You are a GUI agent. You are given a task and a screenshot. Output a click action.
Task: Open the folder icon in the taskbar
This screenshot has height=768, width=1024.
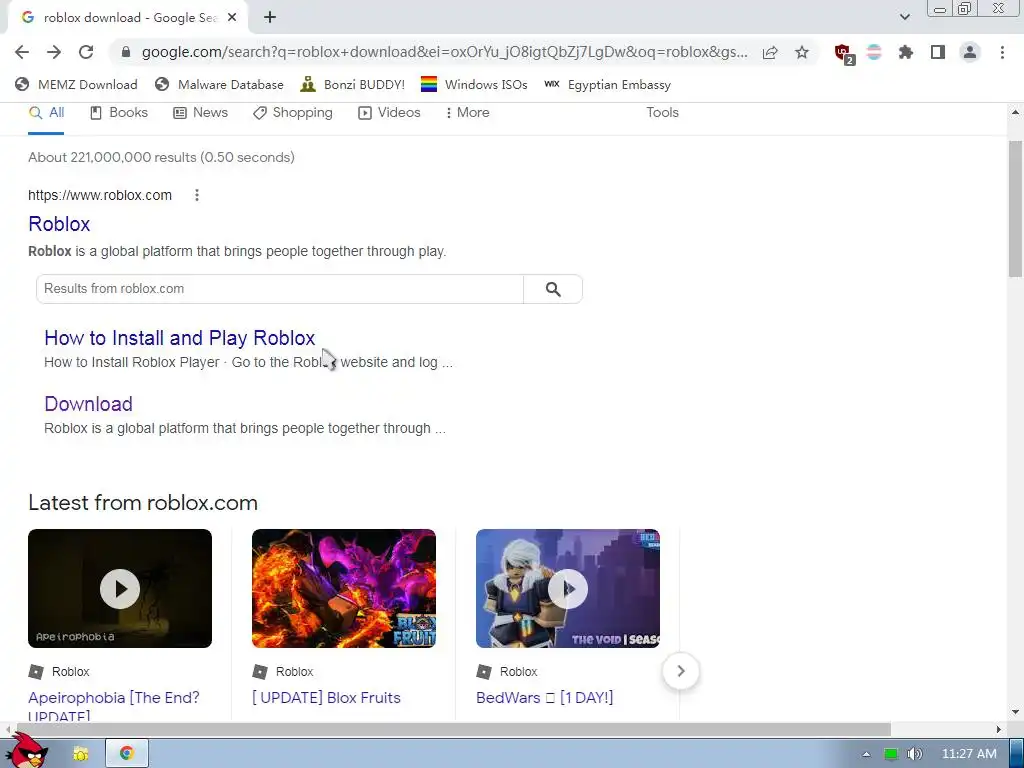(81, 754)
